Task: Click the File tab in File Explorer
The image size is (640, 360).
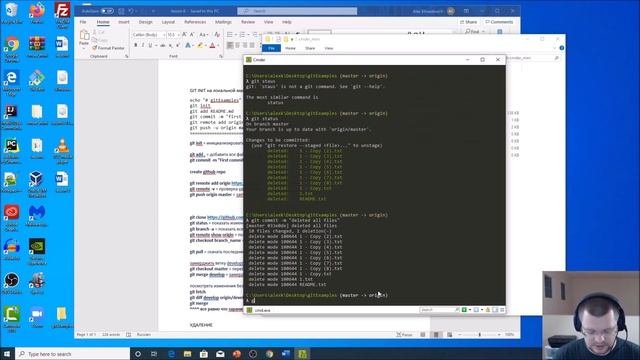Action: (x=271, y=48)
